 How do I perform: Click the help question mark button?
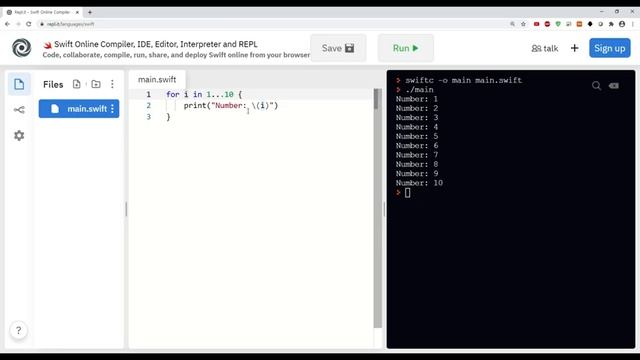click(18, 330)
